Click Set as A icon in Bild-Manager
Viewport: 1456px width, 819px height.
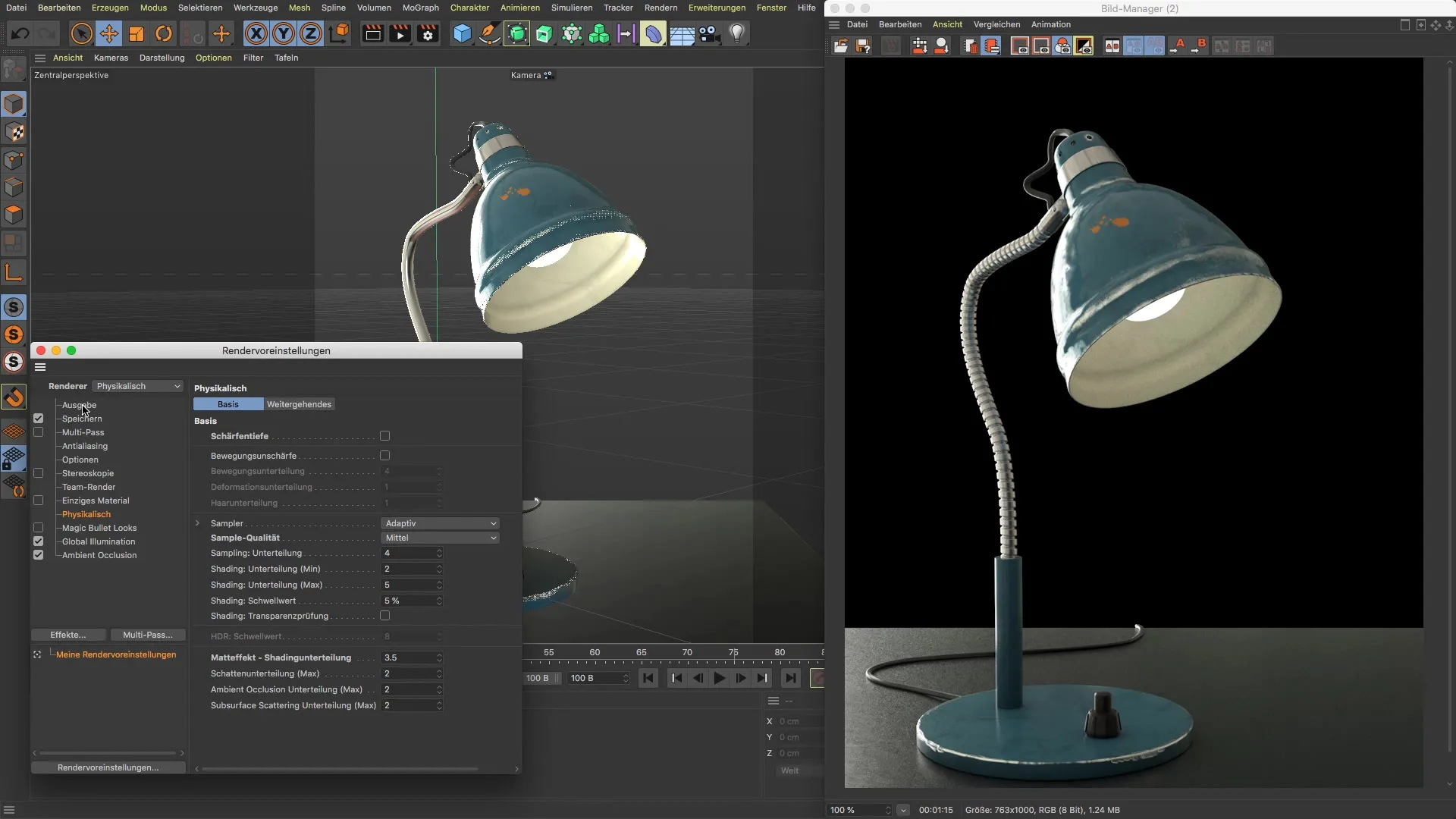1177,46
